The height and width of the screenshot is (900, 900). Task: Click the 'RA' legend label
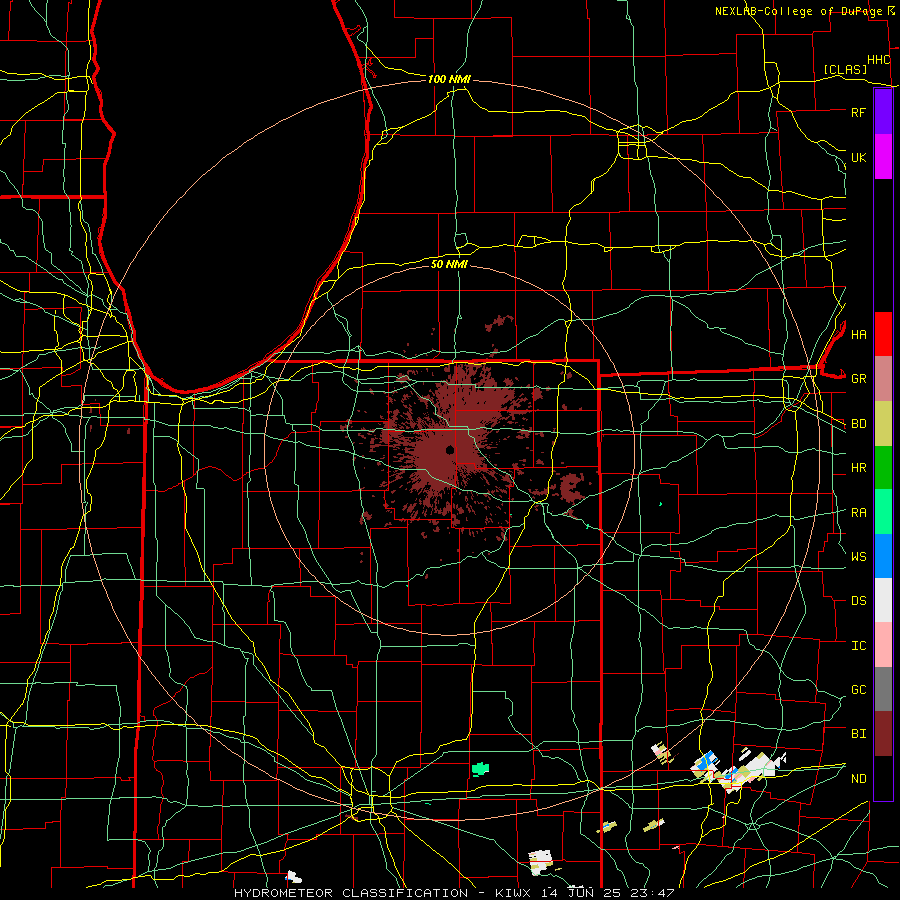point(858,513)
